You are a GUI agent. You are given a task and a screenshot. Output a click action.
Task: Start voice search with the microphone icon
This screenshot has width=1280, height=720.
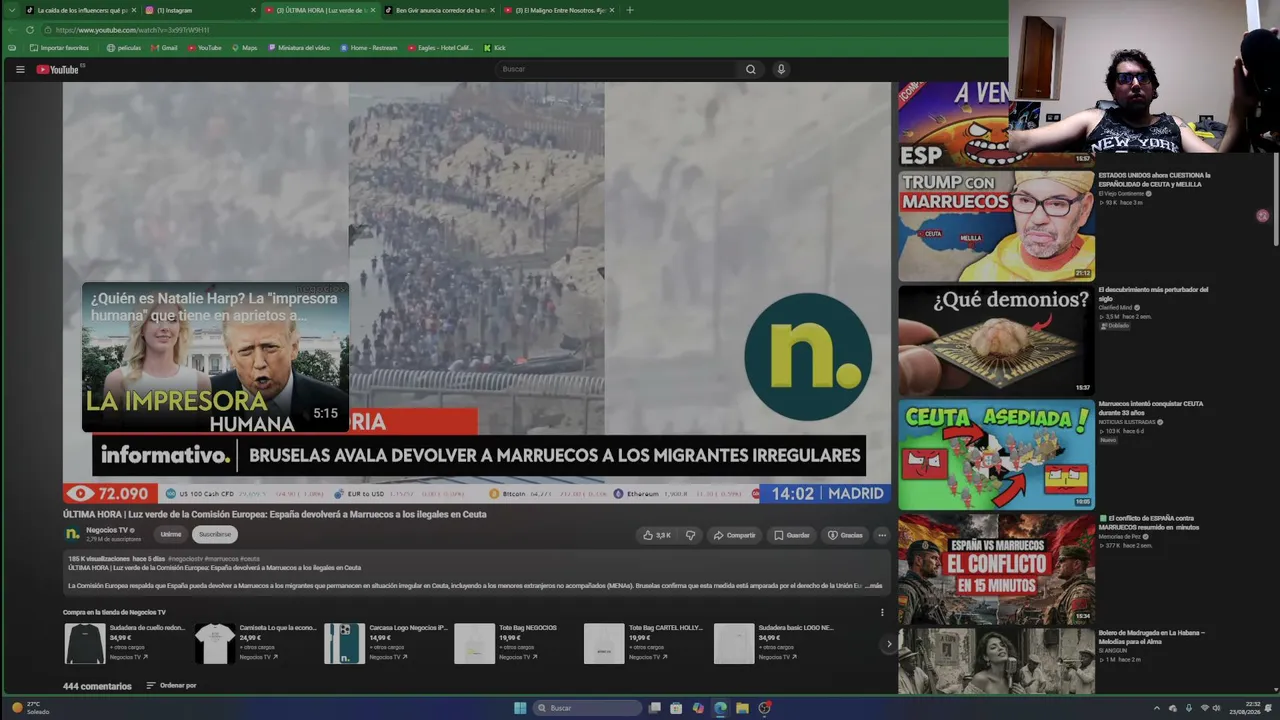click(x=781, y=69)
